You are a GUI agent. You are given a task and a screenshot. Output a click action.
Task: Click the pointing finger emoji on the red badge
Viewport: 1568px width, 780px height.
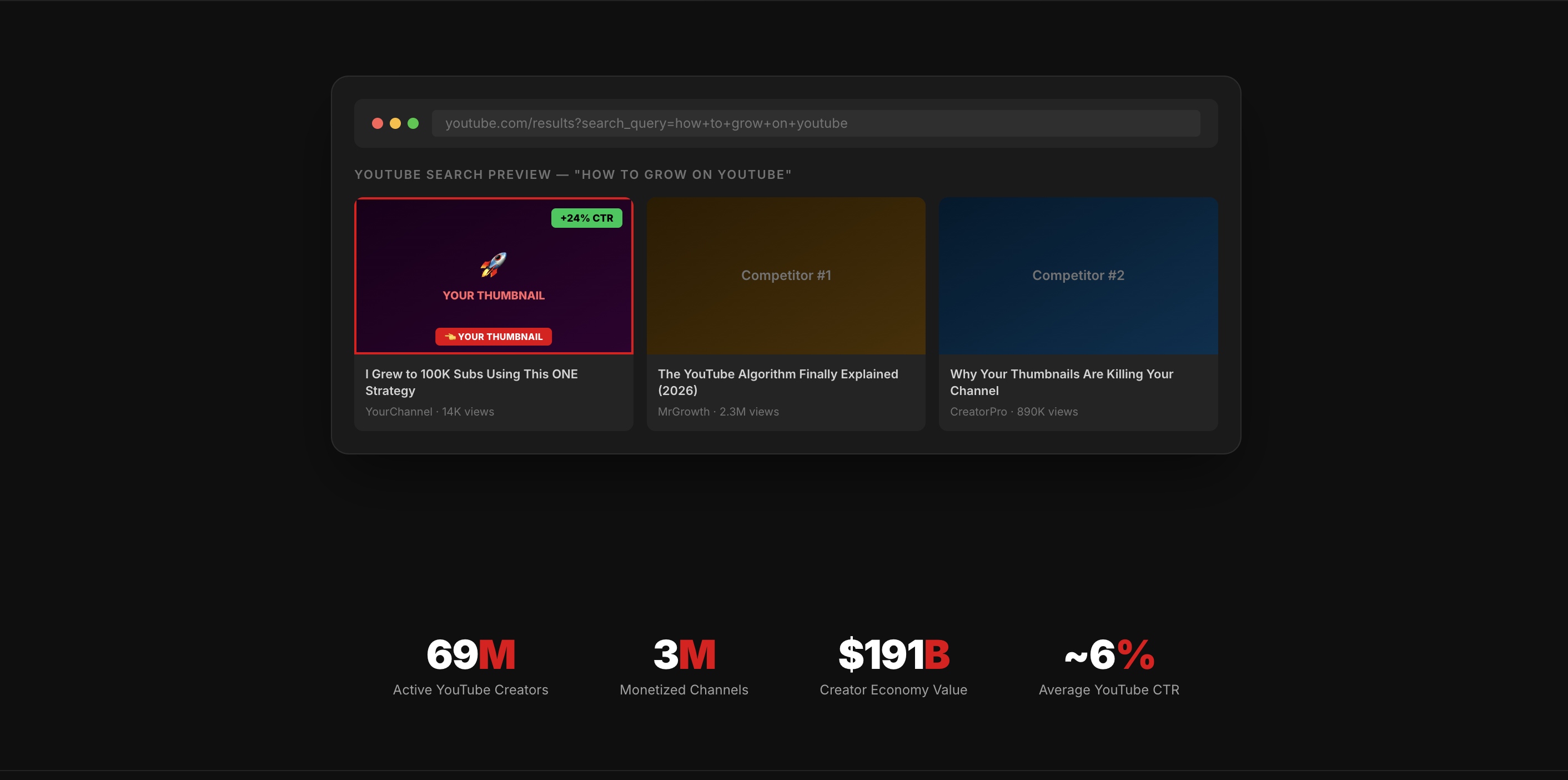tap(450, 336)
